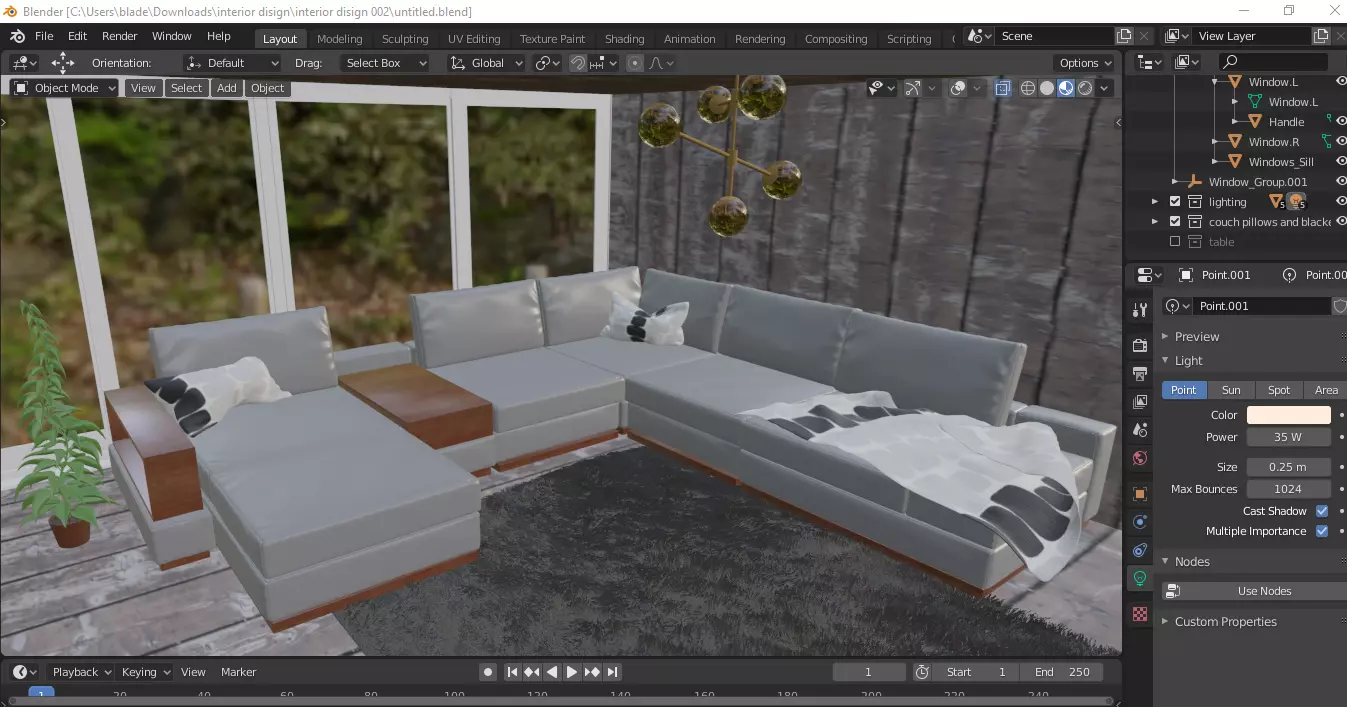Click the timeline editor type clock icon
This screenshot has width=1347, height=707.
[x=24, y=672]
